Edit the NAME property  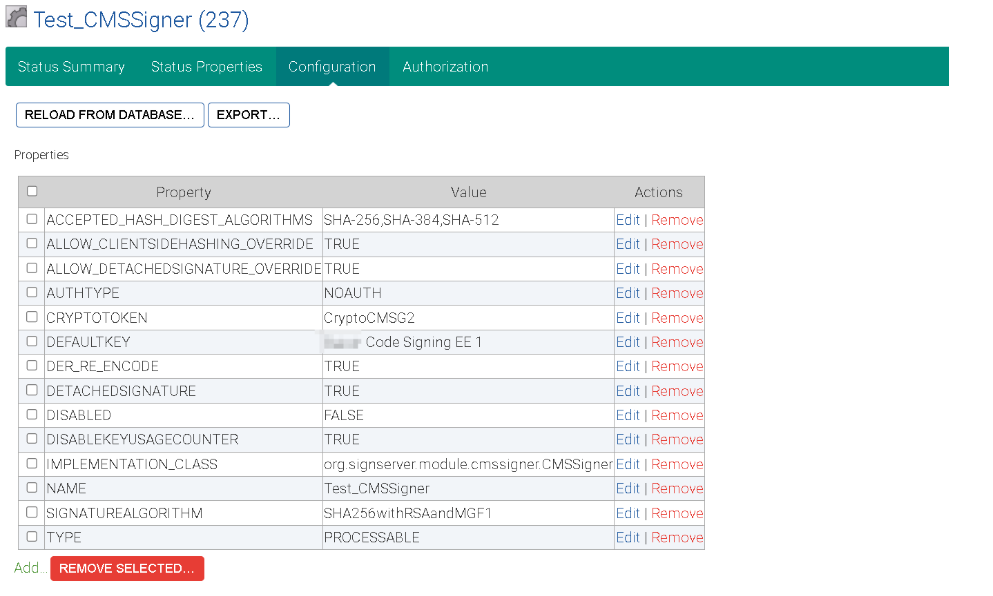(628, 488)
